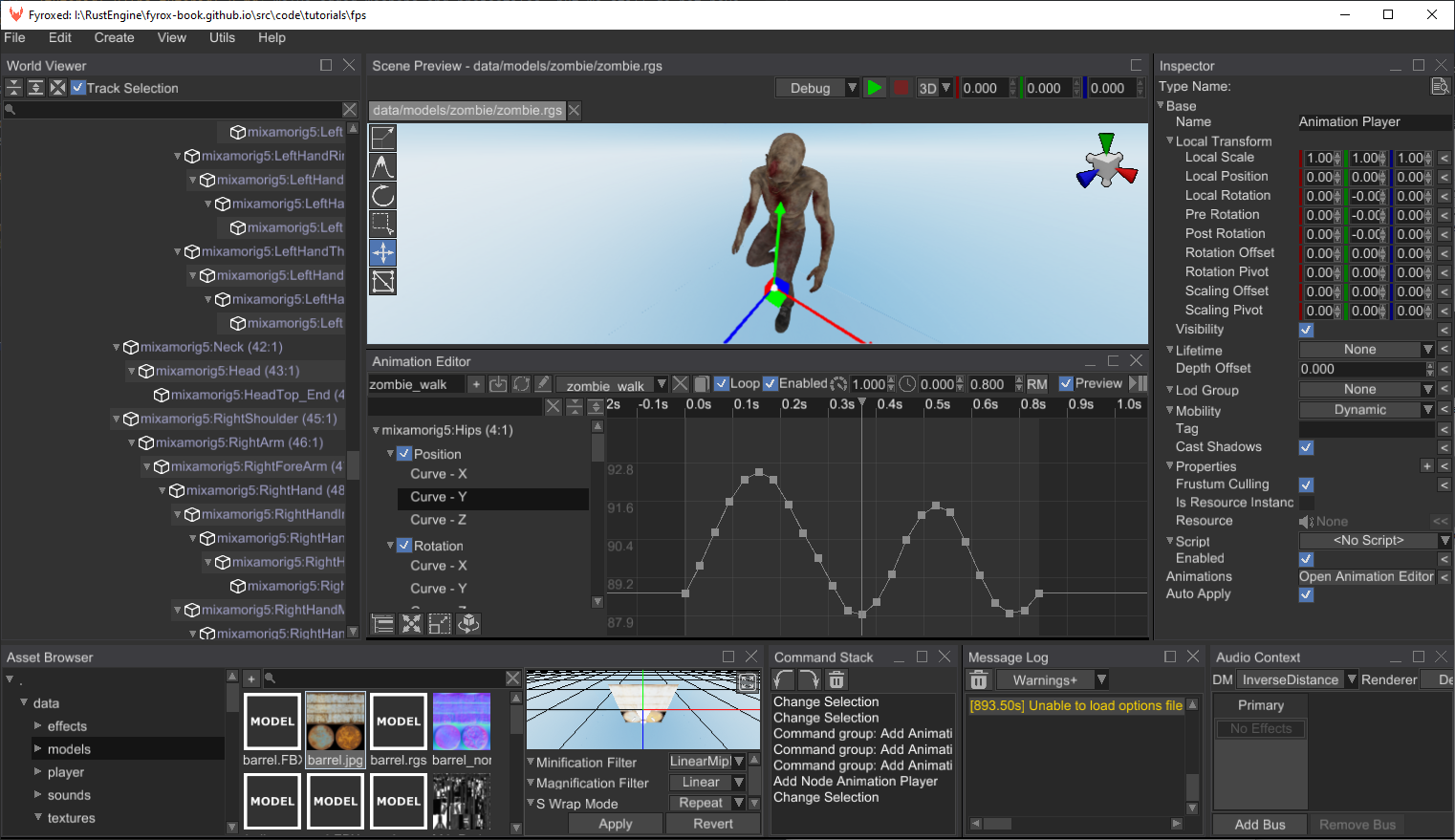Click the RM root motion button
The width and height of the screenshot is (1455, 840).
[x=1037, y=384]
